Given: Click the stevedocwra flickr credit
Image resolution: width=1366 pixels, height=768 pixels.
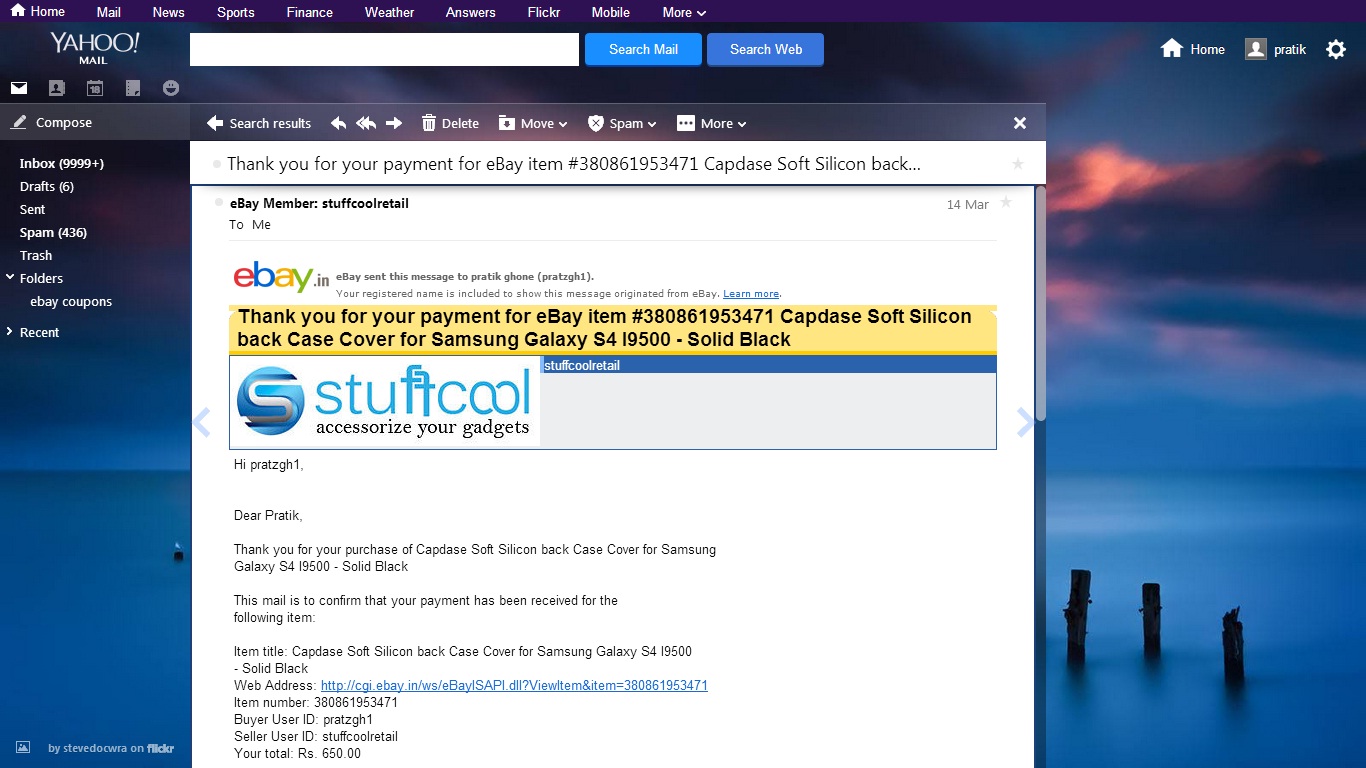Looking at the screenshot, I should pyautogui.click(x=111, y=748).
